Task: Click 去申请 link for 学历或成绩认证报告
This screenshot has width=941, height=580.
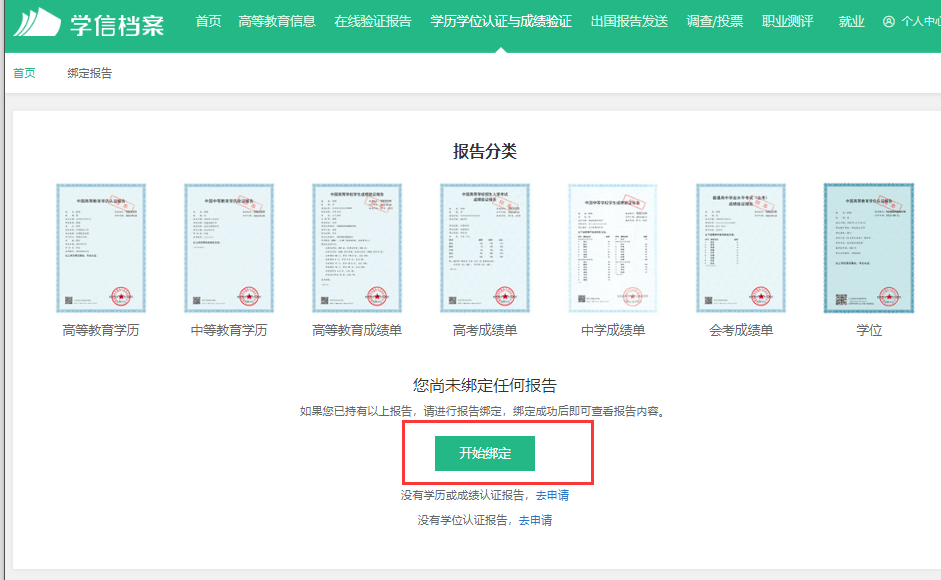Action: click(x=552, y=495)
